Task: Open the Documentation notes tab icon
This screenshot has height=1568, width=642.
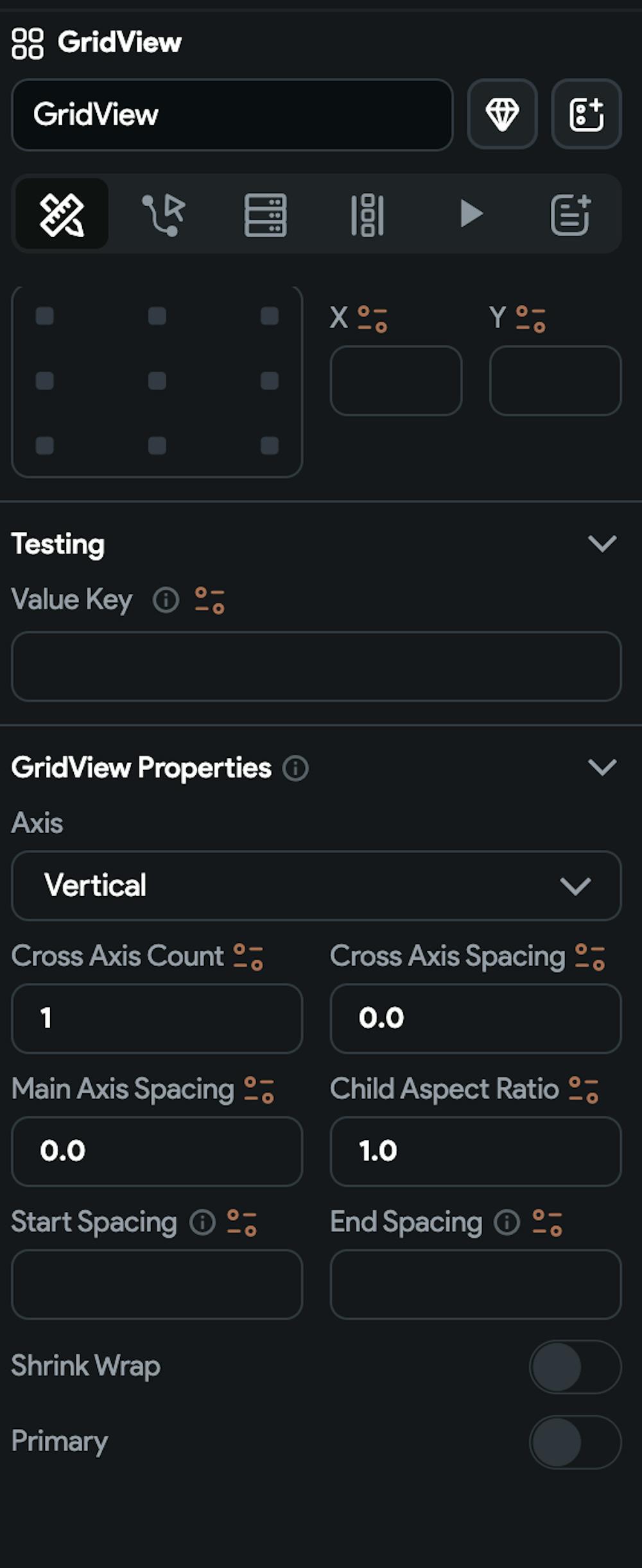Action: coord(570,214)
